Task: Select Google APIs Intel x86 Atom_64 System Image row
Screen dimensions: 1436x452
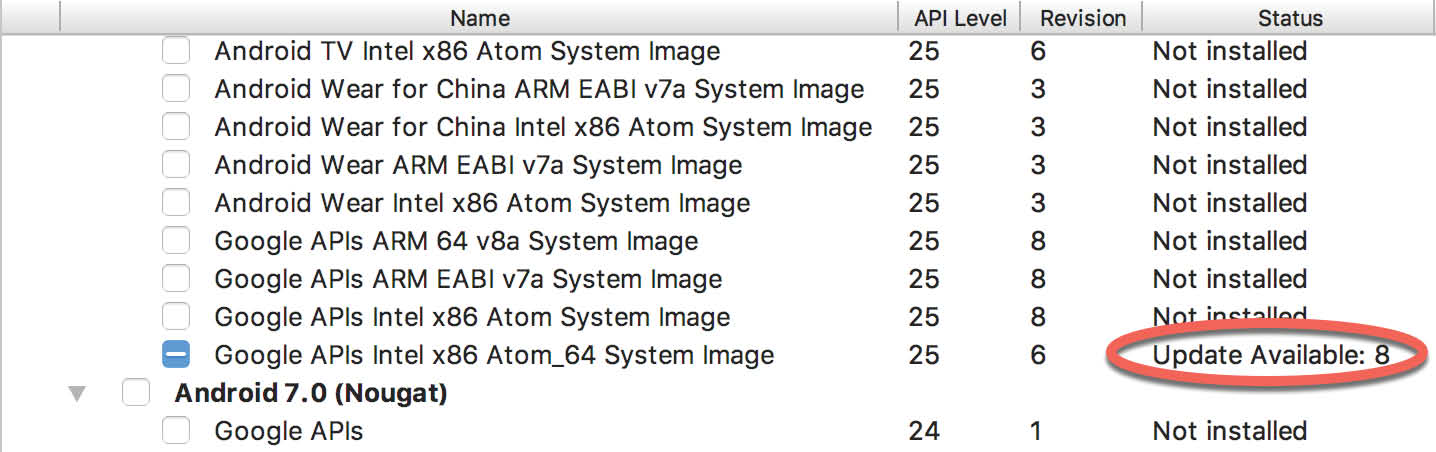Action: point(494,355)
